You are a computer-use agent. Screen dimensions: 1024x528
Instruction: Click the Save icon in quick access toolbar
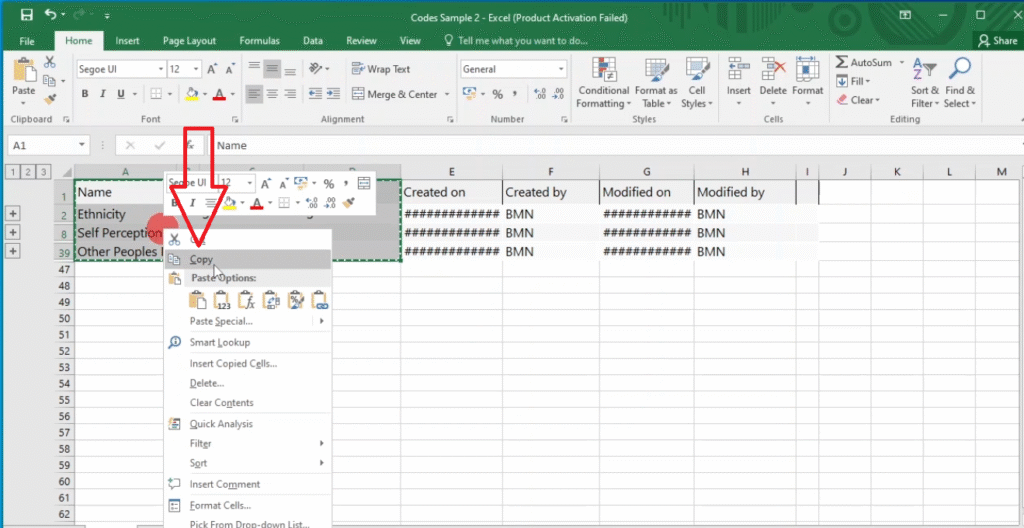[x=26, y=16]
